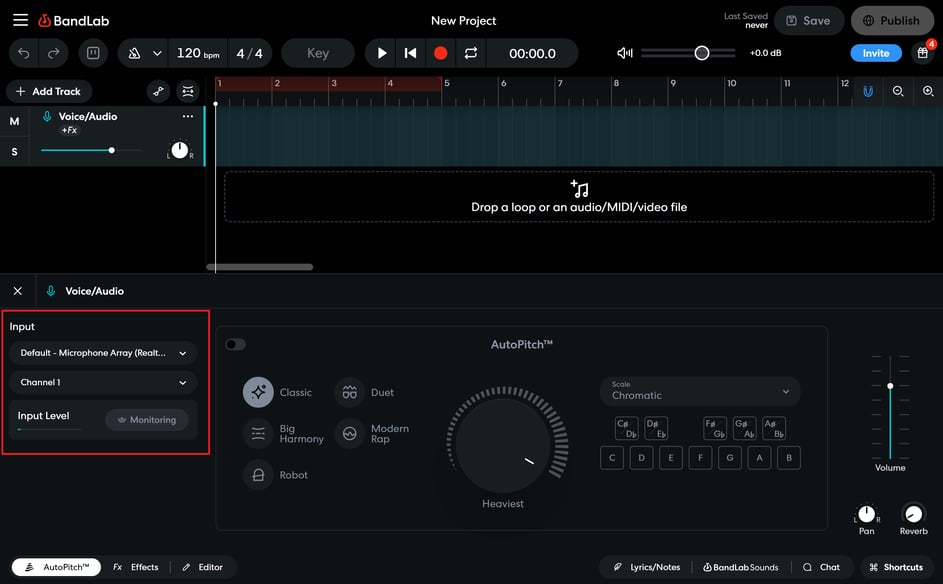Click the New Project title
This screenshot has height=584, width=943.
463,20
